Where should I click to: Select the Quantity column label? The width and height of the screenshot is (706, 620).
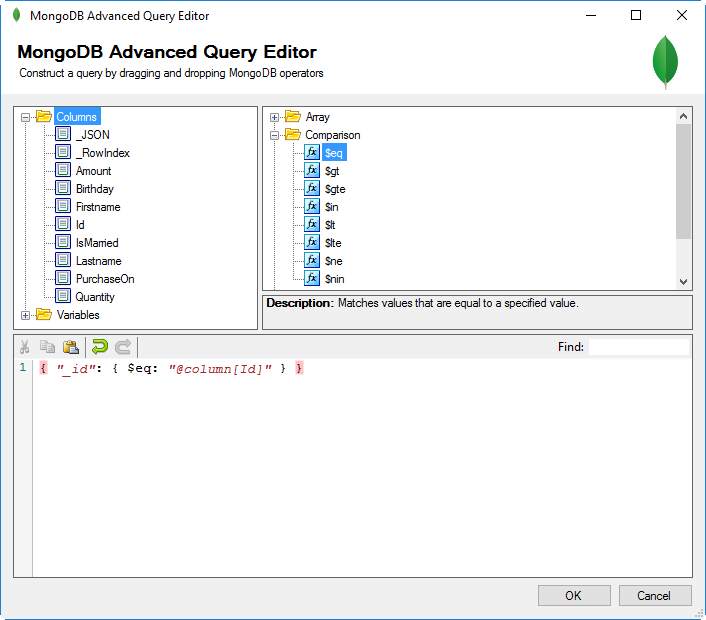pyautogui.click(x=95, y=297)
